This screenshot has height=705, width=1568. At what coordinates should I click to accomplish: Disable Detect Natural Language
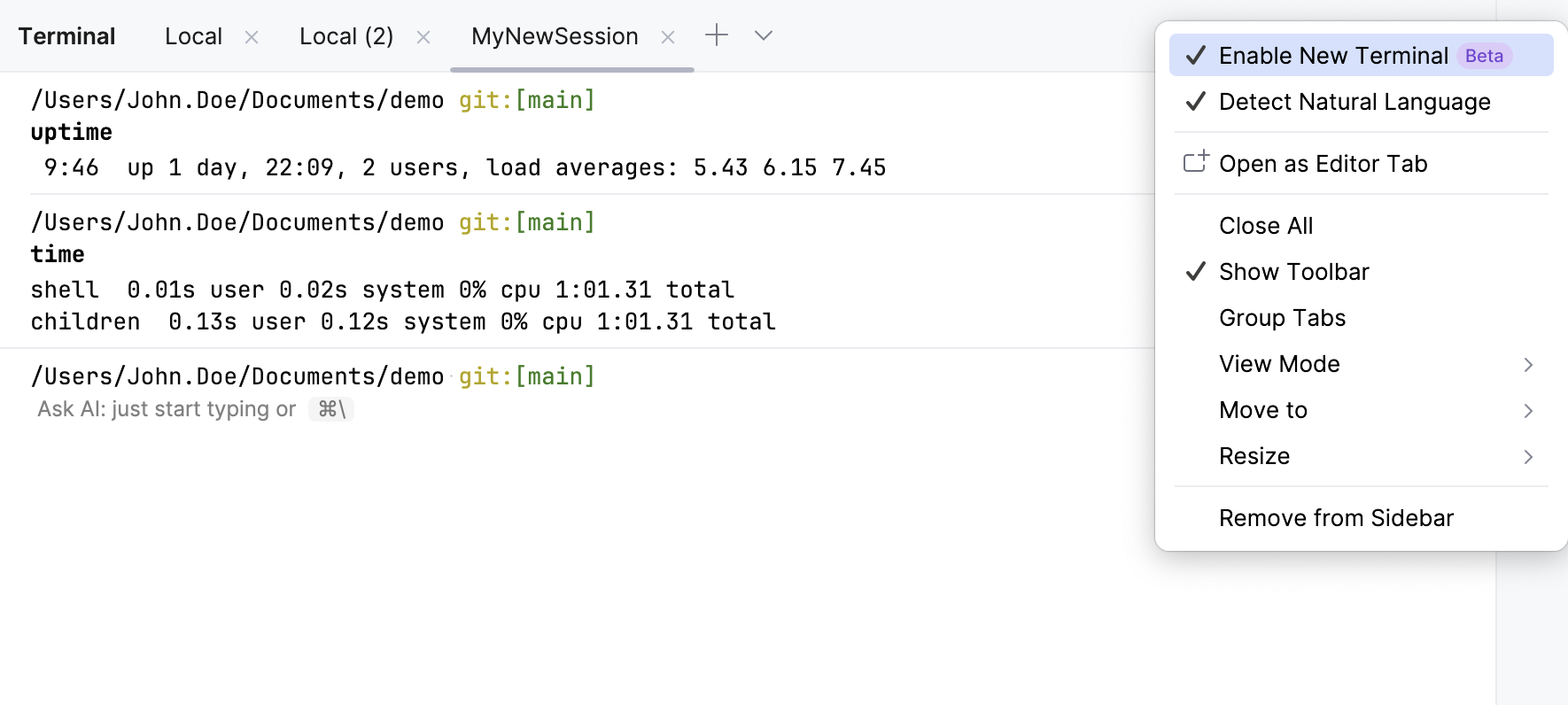click(x=1354, y=102)
